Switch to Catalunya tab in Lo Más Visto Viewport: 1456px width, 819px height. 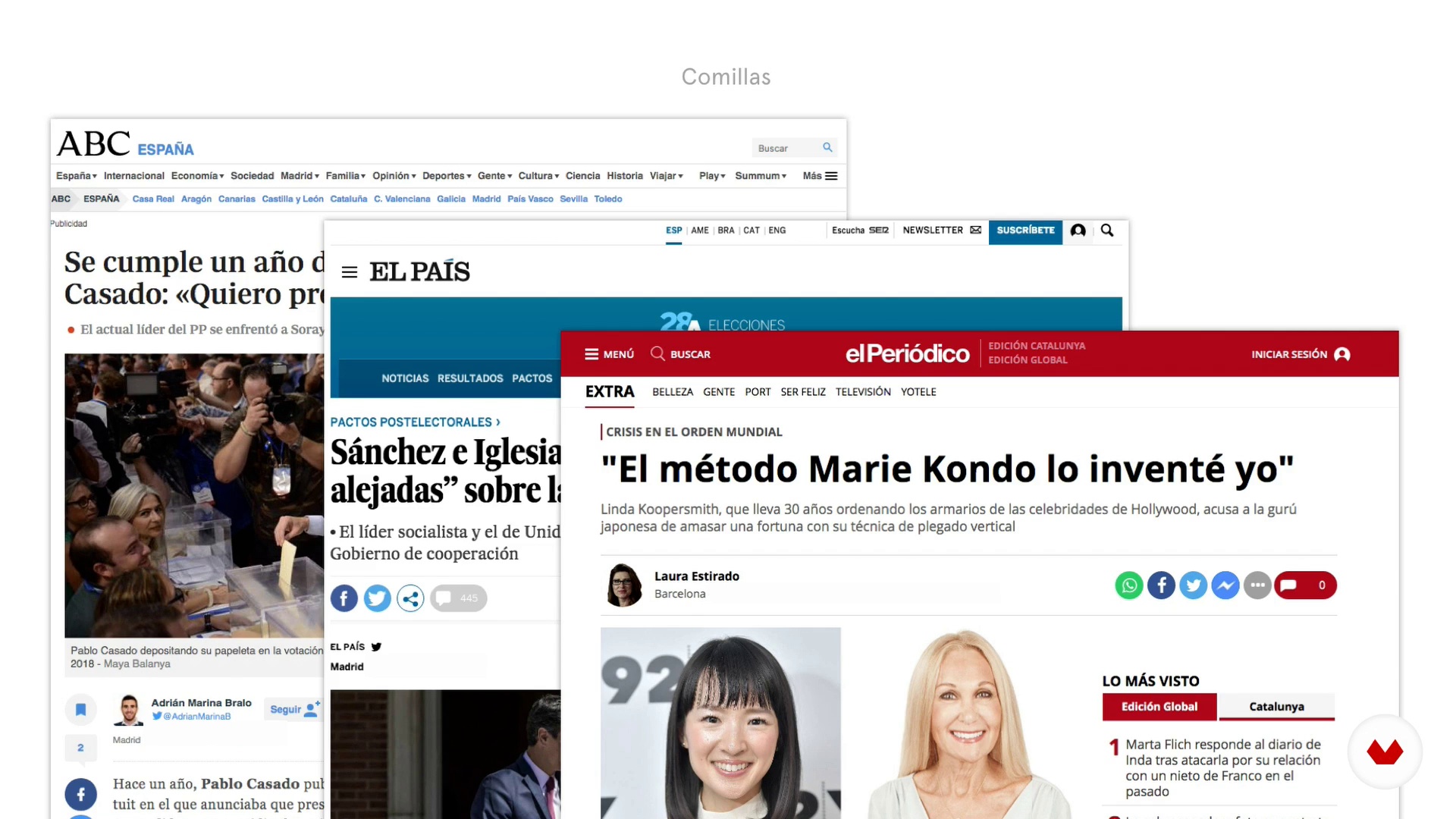[x=1276, y=707]
